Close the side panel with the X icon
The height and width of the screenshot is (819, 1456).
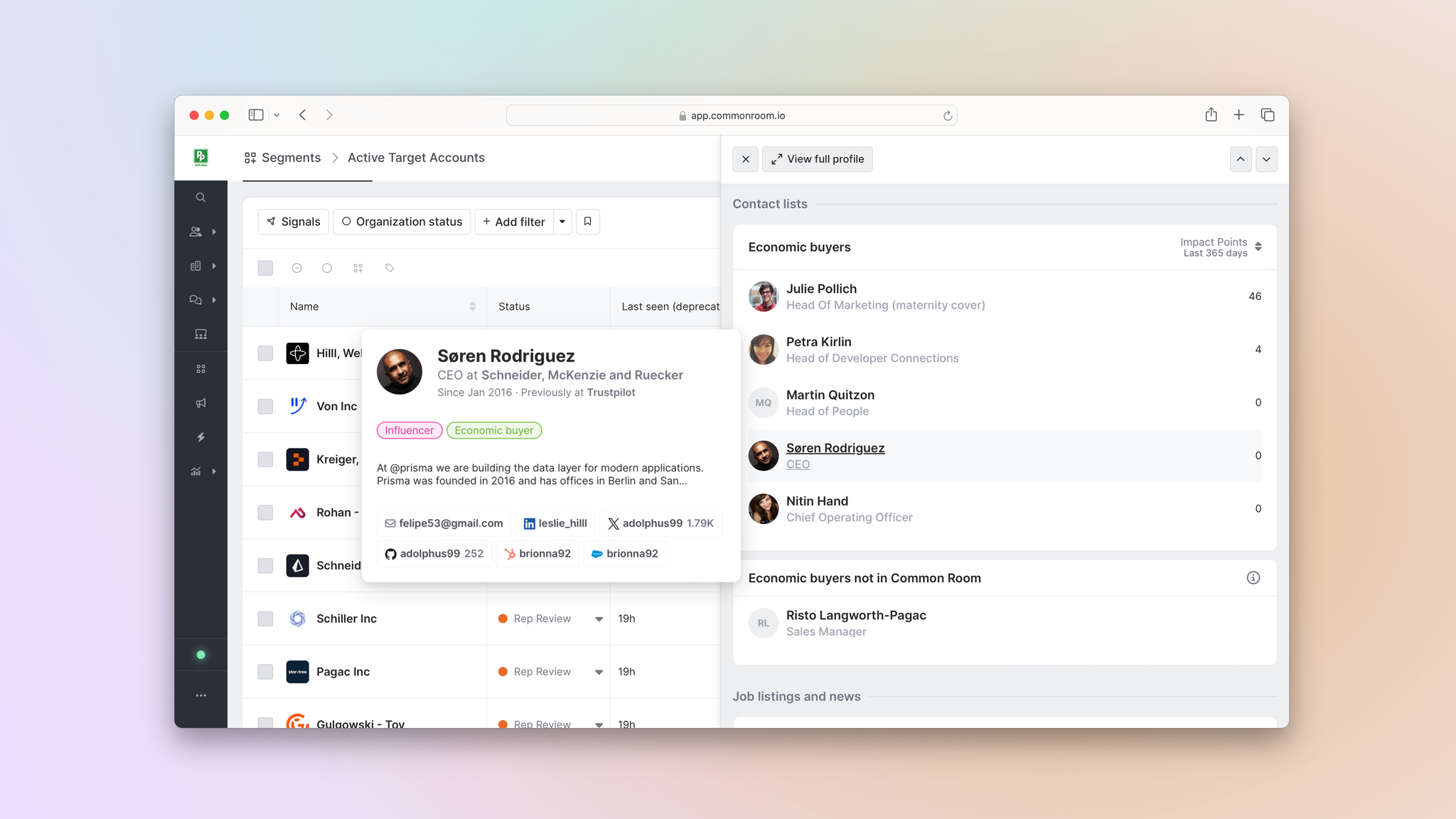745,159
